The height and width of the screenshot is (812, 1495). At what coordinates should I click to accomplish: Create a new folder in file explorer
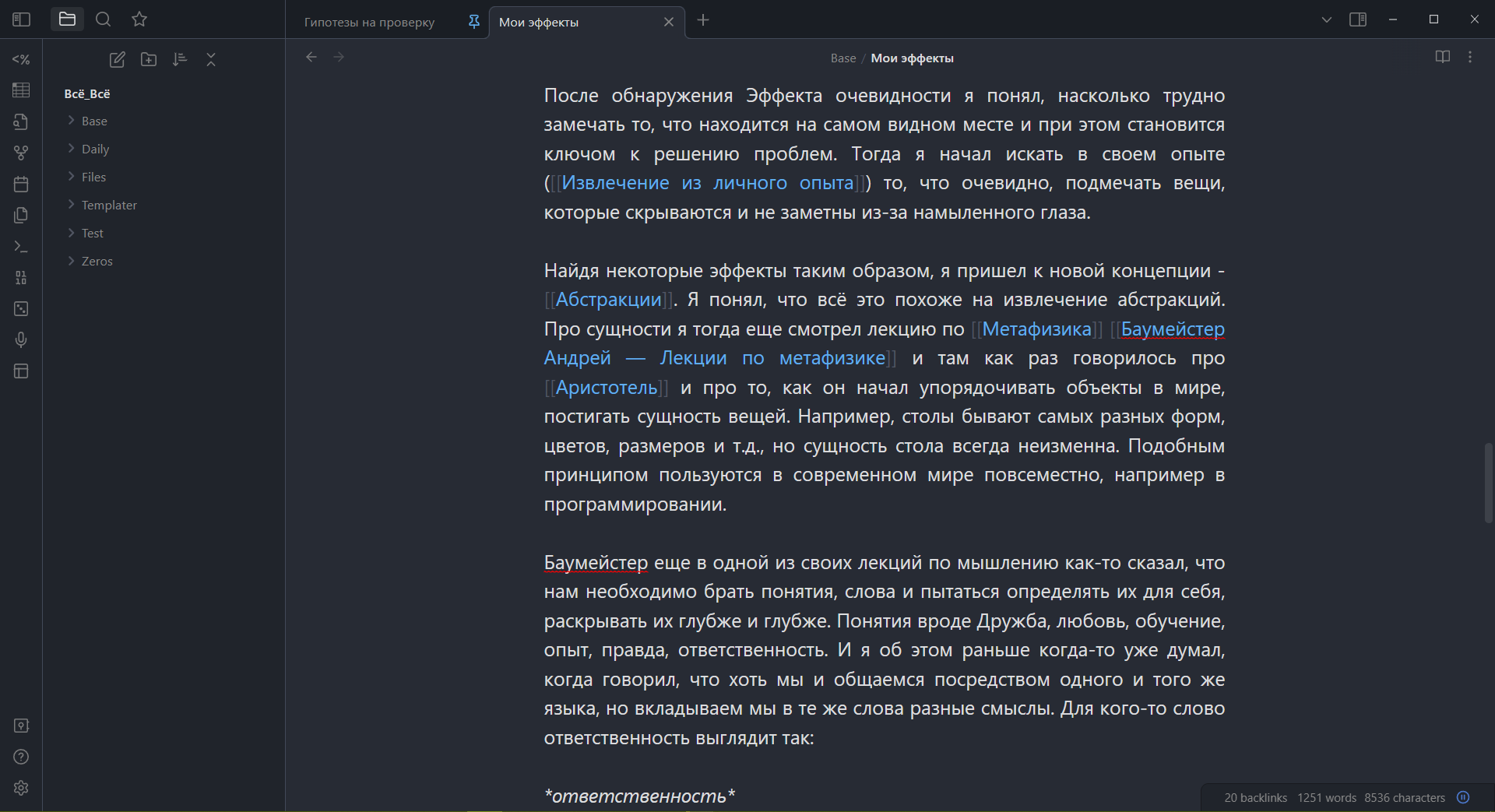pos(149,59)
